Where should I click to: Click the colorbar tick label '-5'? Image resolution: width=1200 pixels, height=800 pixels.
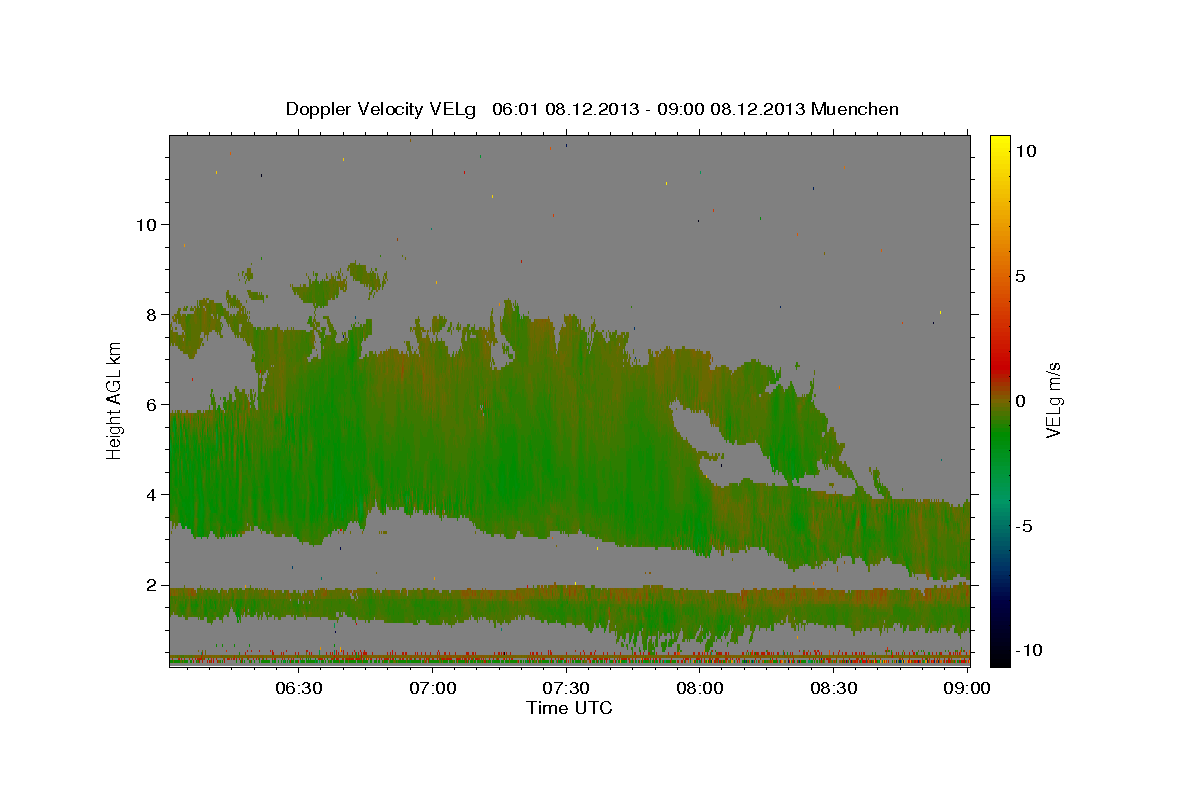click(x=1024, y=526)
